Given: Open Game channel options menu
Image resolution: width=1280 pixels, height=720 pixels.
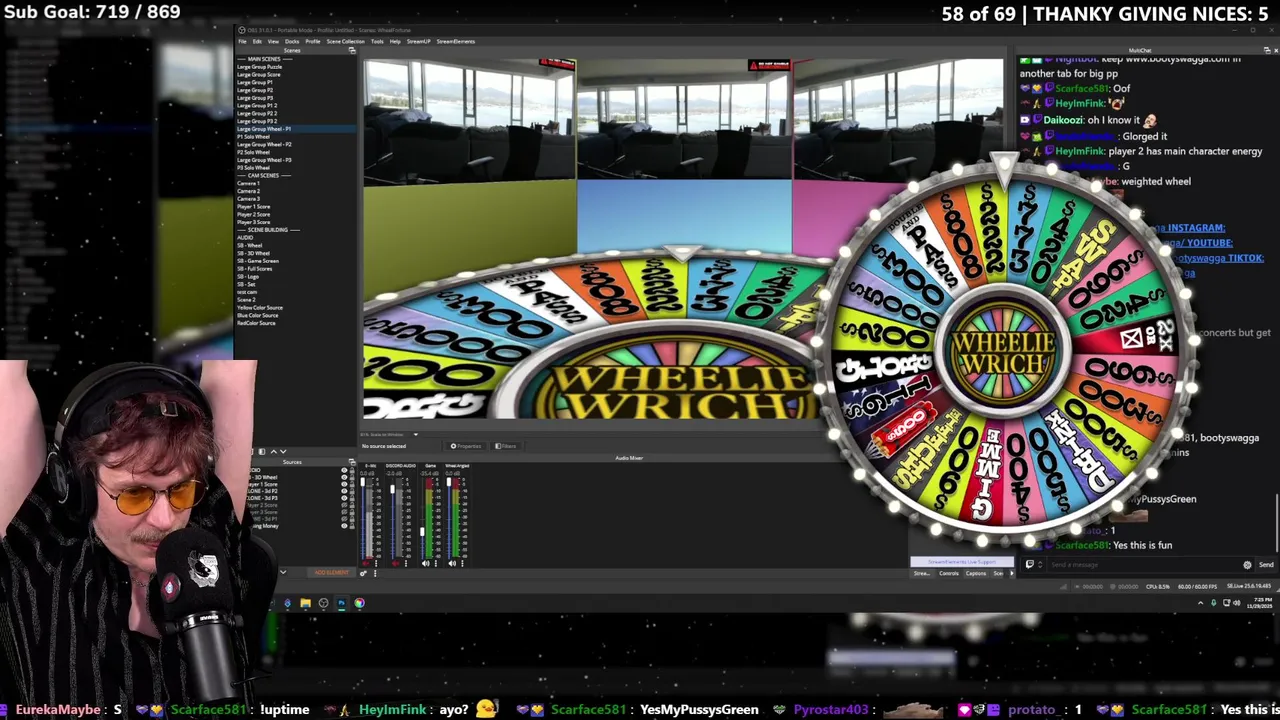Looking at the screenshot, I should point(436,563).
